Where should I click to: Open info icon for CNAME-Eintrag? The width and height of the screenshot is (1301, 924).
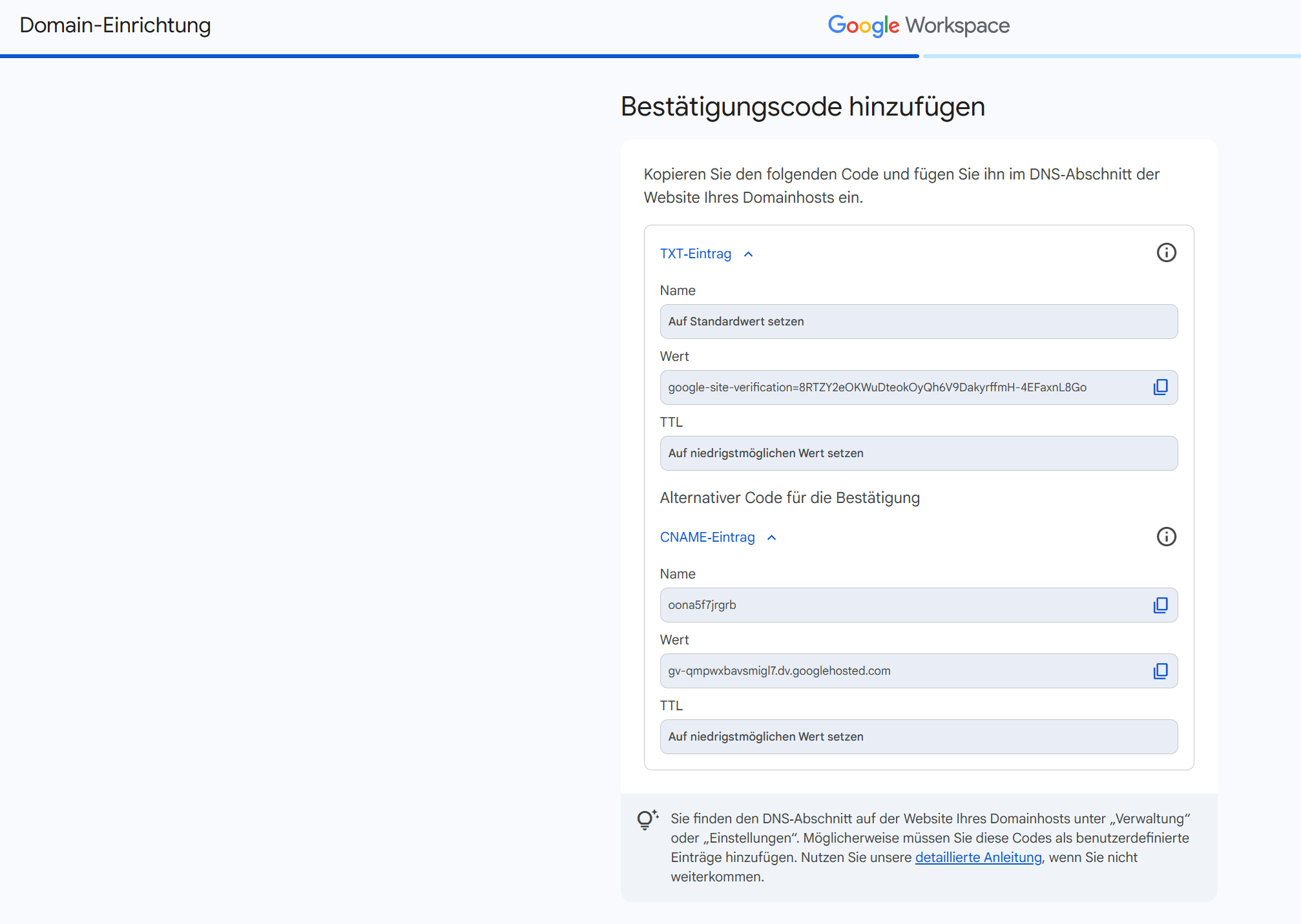tap(1166, 537)
